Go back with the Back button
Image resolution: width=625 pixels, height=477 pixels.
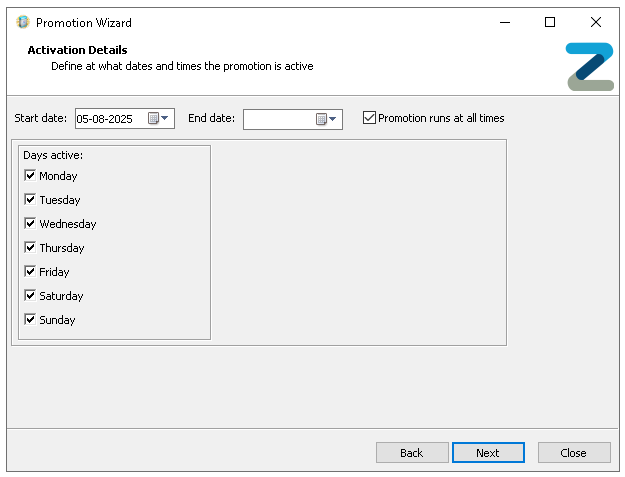click(x=412, y=453)
